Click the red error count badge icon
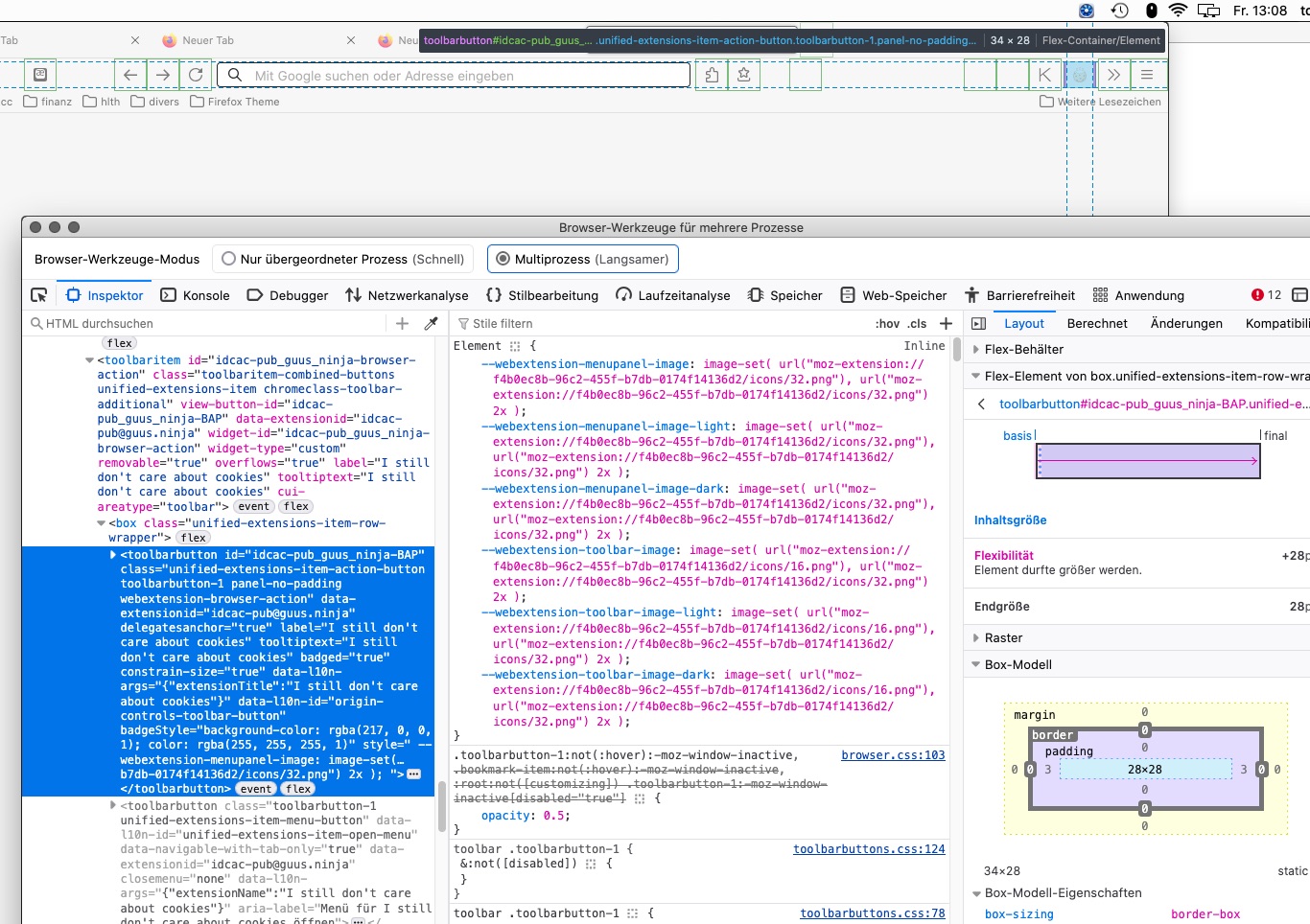Screen dimensions: 1310x924 (1257, 295)
